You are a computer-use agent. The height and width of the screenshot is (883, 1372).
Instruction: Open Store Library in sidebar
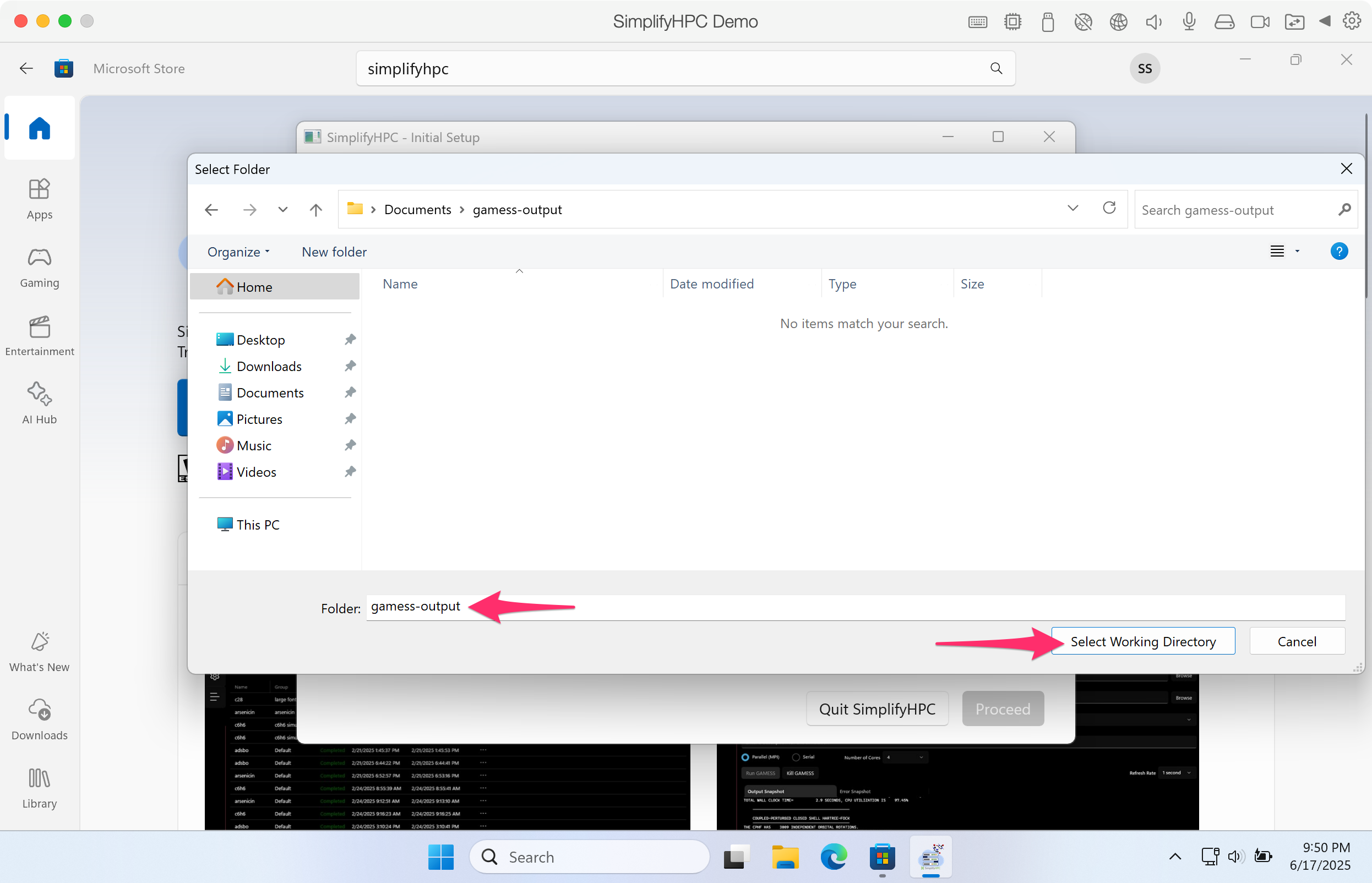pyautogui.click(x=40, y=788)
